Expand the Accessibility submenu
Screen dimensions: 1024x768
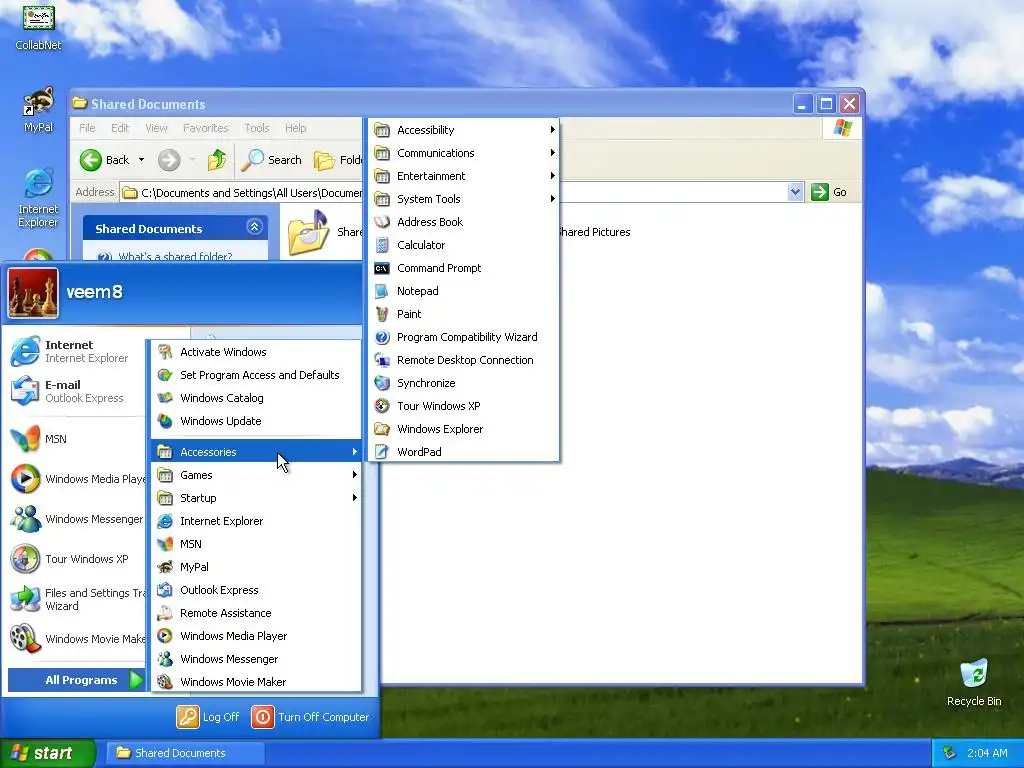[x=464, y=130]
